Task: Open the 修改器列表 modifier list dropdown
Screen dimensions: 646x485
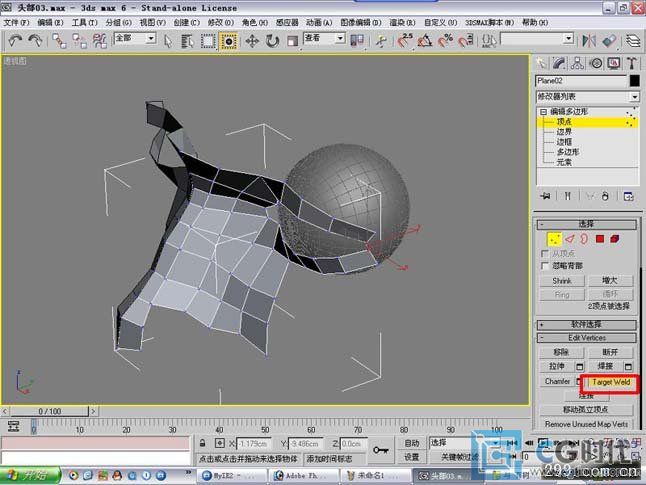Action: (x=587, y=97)
